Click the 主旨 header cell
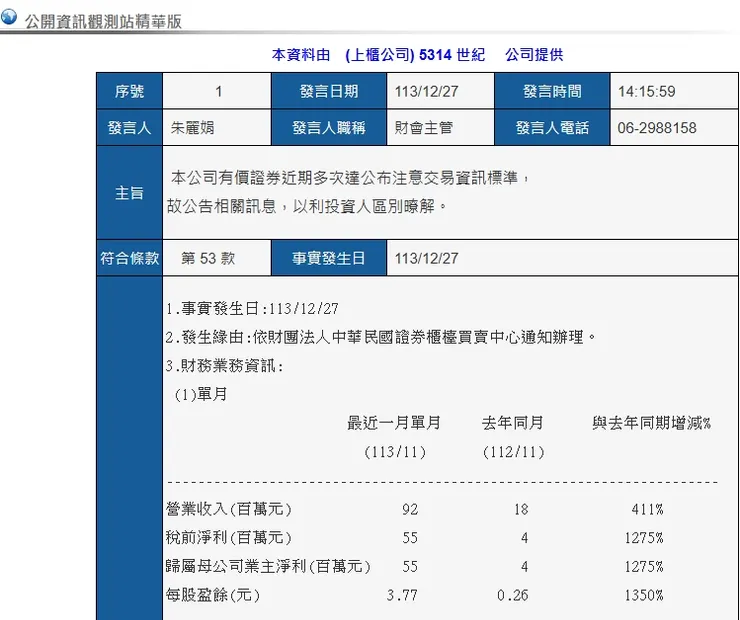Viewport: 740px width, 620px height. [x=129, y=193]
